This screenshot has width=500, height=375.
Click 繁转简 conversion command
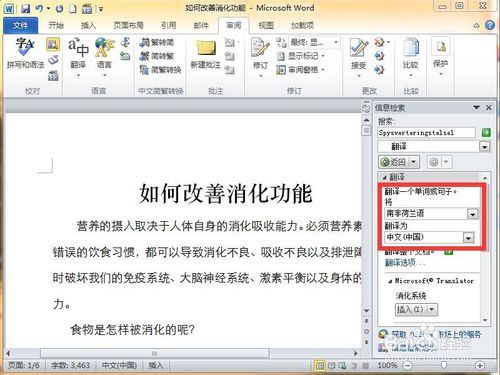(157, 42)
